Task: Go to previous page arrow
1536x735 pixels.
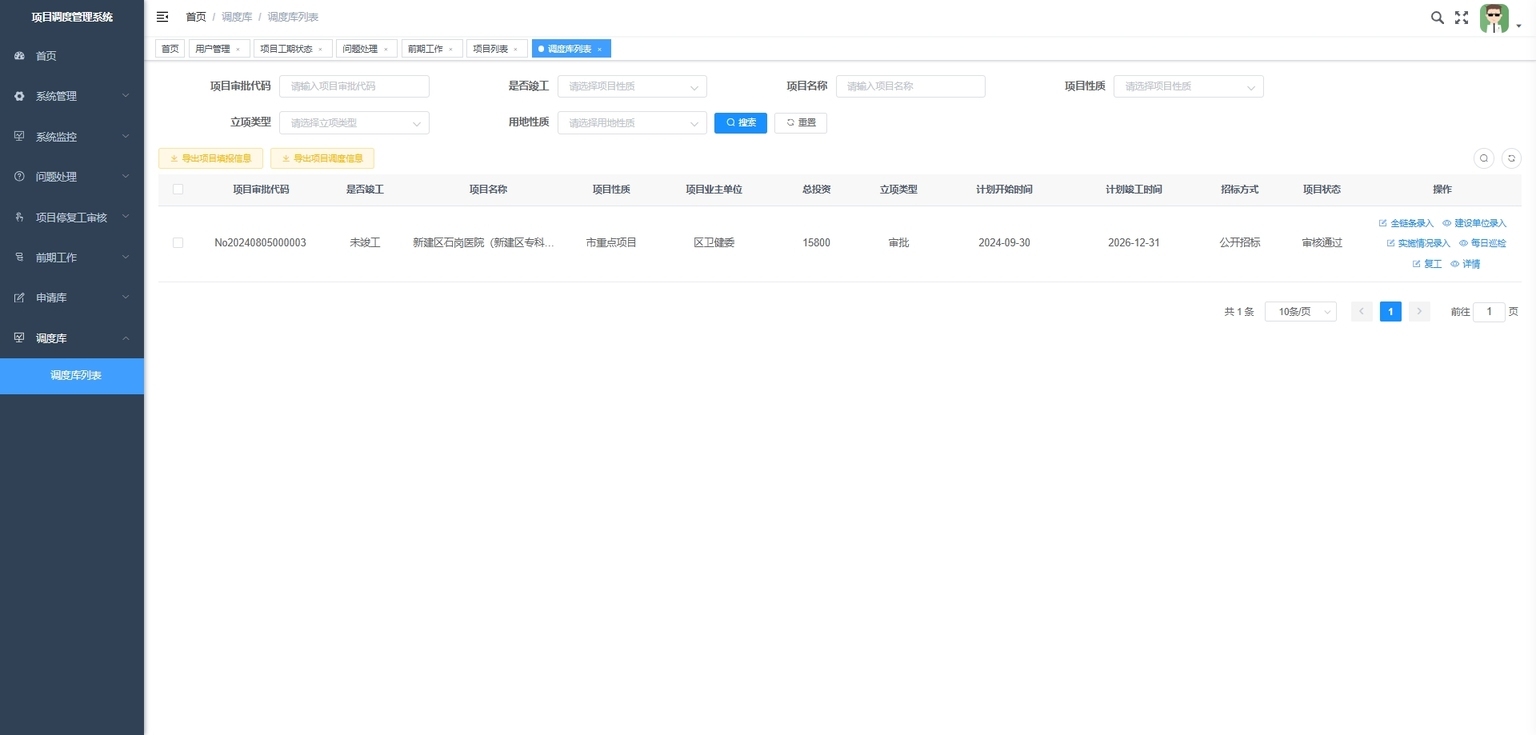Action: coord(1362,312)
